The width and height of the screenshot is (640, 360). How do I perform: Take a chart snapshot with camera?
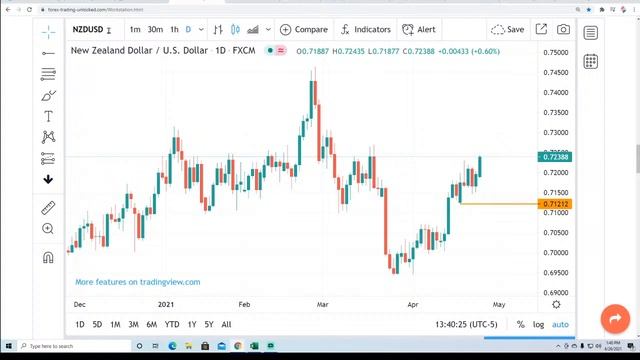click(563, 29)
